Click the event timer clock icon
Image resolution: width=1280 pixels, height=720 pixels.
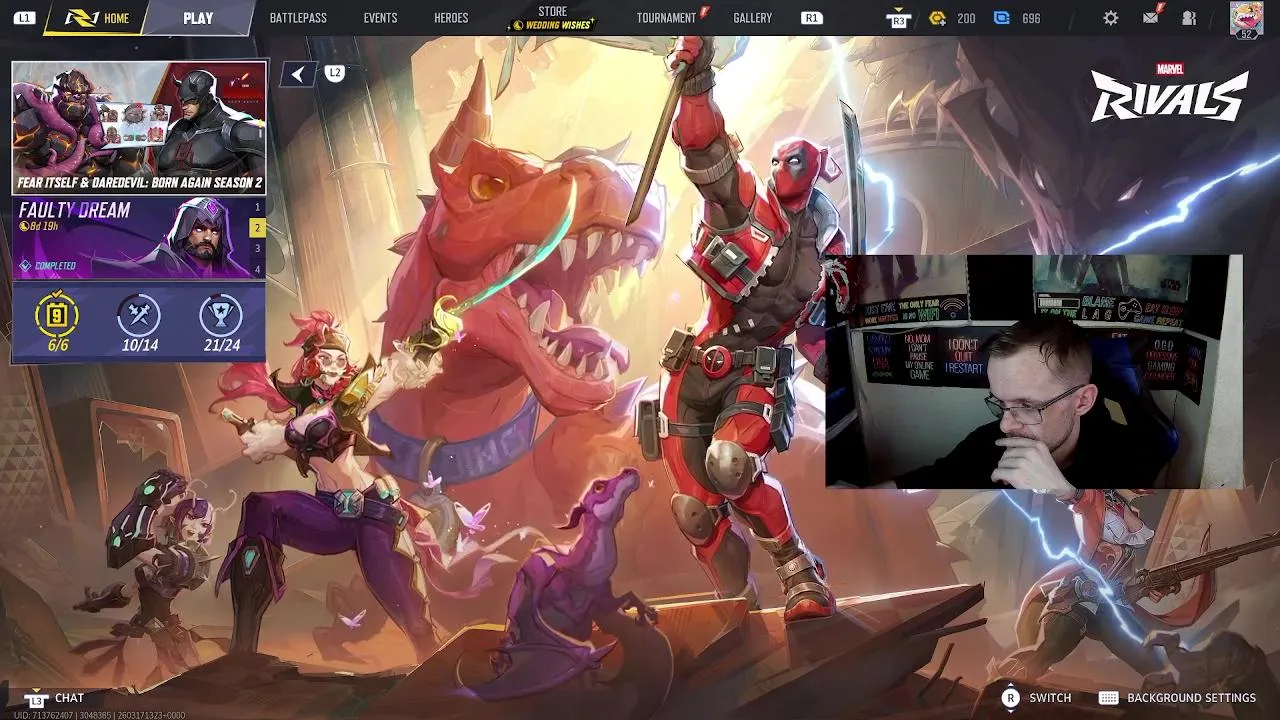[24, 227]
